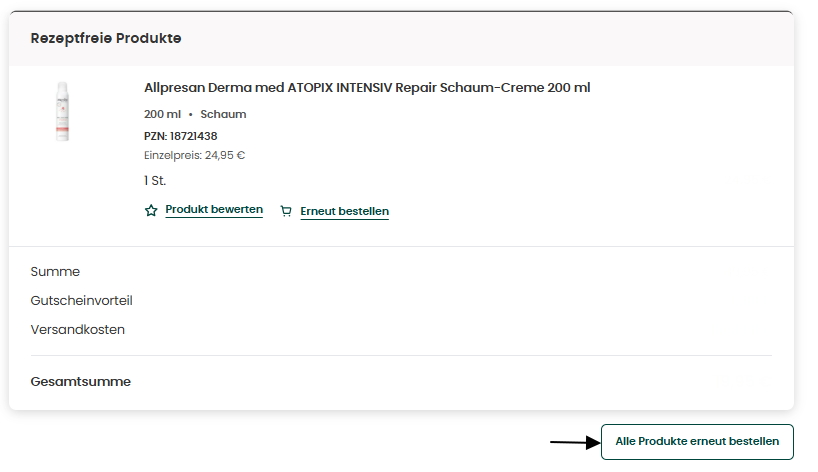Click the star icon beside Produkt bewerten

pos(151,210)
